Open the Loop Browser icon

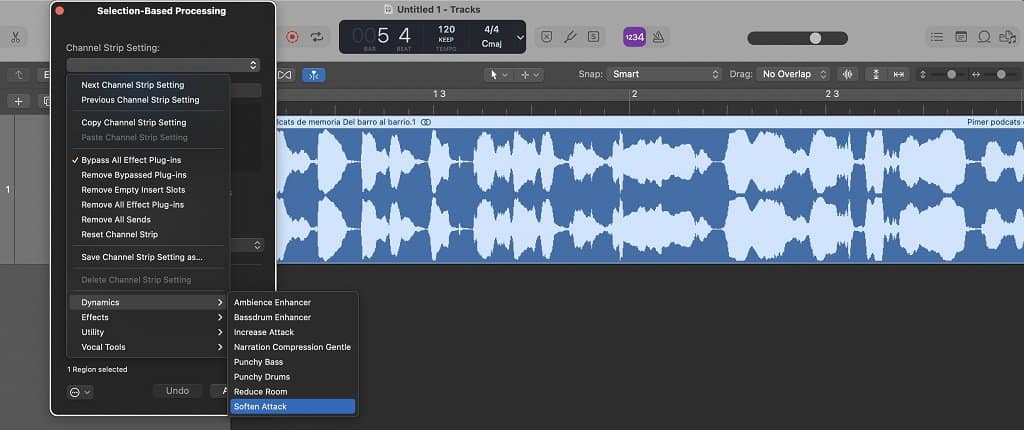pos(985,37)
